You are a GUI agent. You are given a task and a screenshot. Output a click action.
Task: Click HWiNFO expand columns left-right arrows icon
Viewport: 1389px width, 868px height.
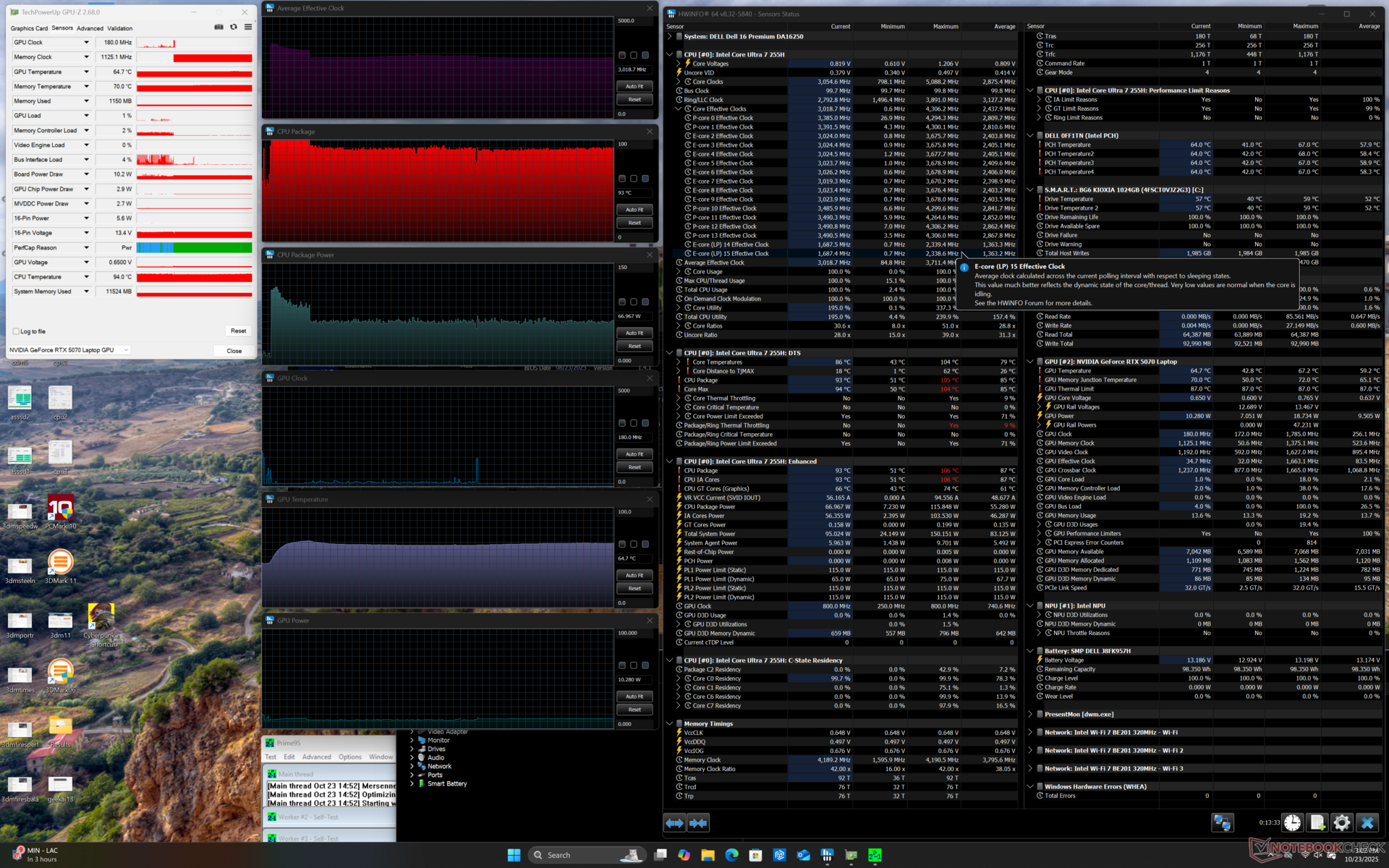674,822
